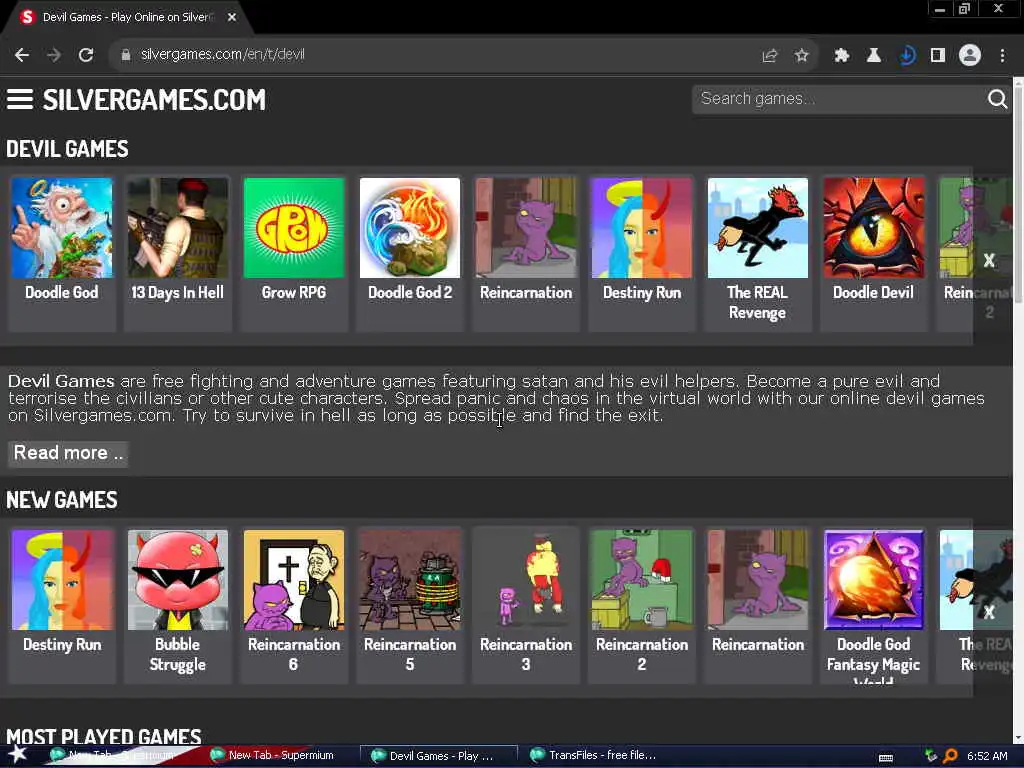Click the Read more button
Viewport: 1024px width, 768px height.
click(68, 453)
